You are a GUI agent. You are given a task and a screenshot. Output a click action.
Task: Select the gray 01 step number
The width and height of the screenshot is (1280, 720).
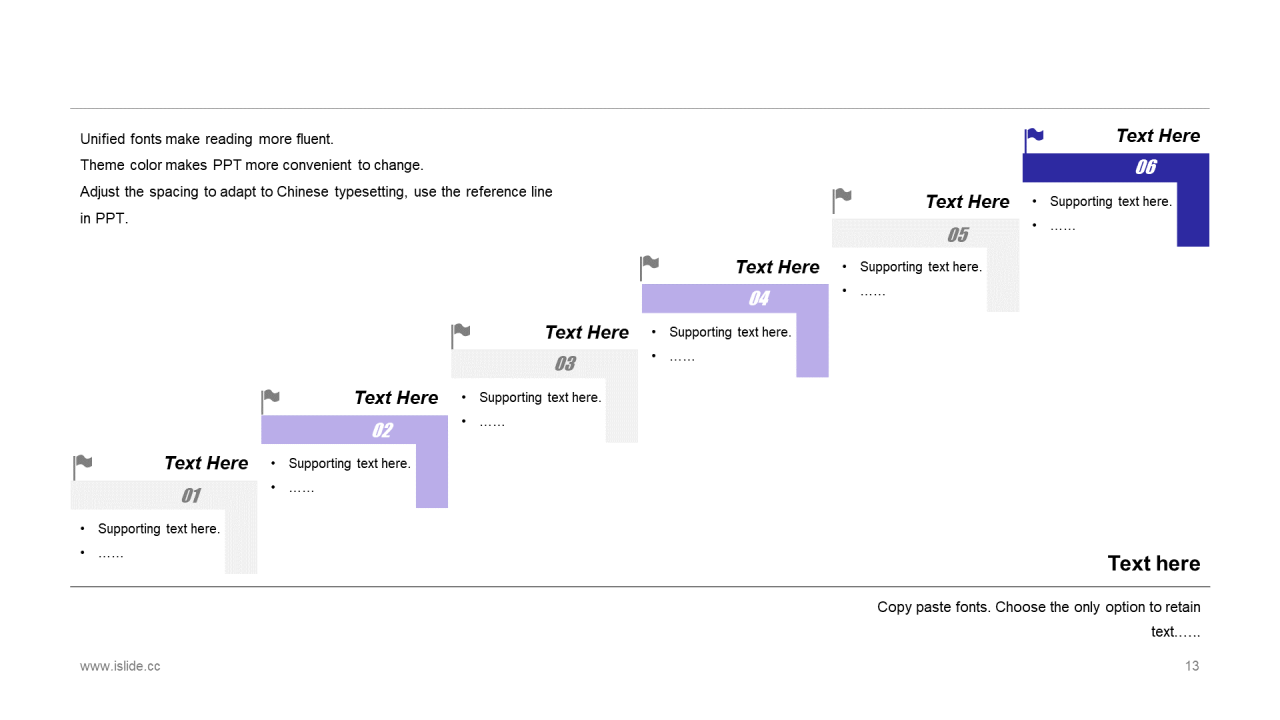click(x=191, y=495)
